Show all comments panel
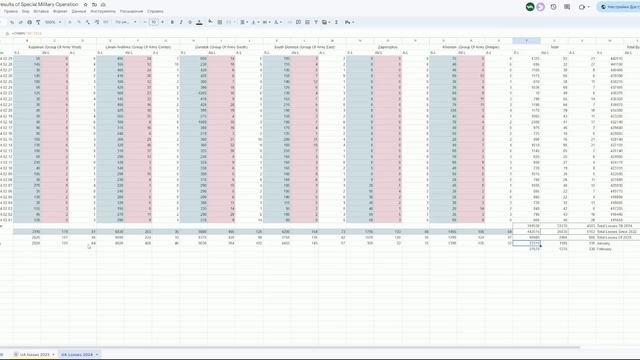 point(567,7)
